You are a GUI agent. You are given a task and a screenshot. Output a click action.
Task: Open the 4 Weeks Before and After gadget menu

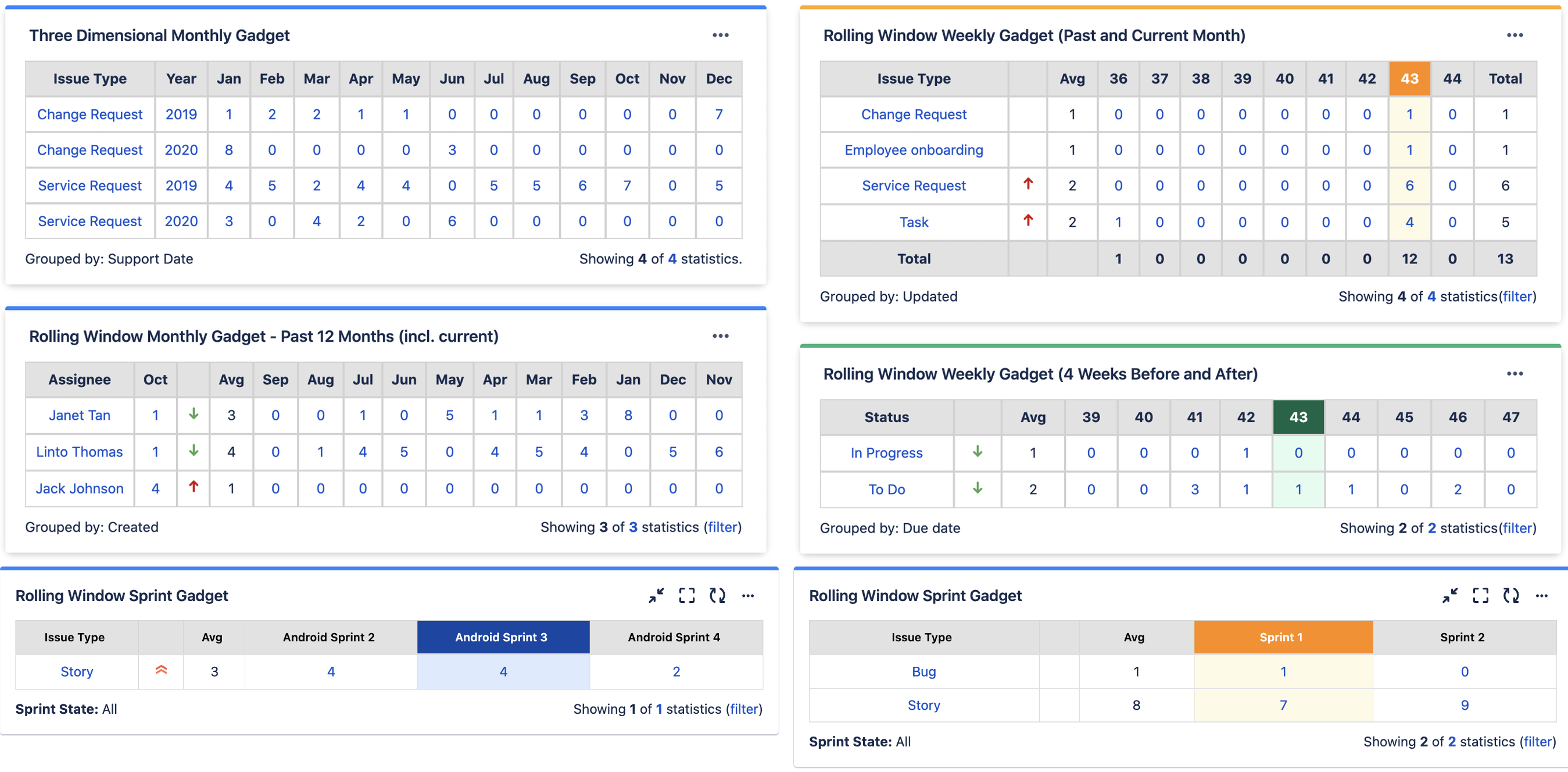point(1515,374)
